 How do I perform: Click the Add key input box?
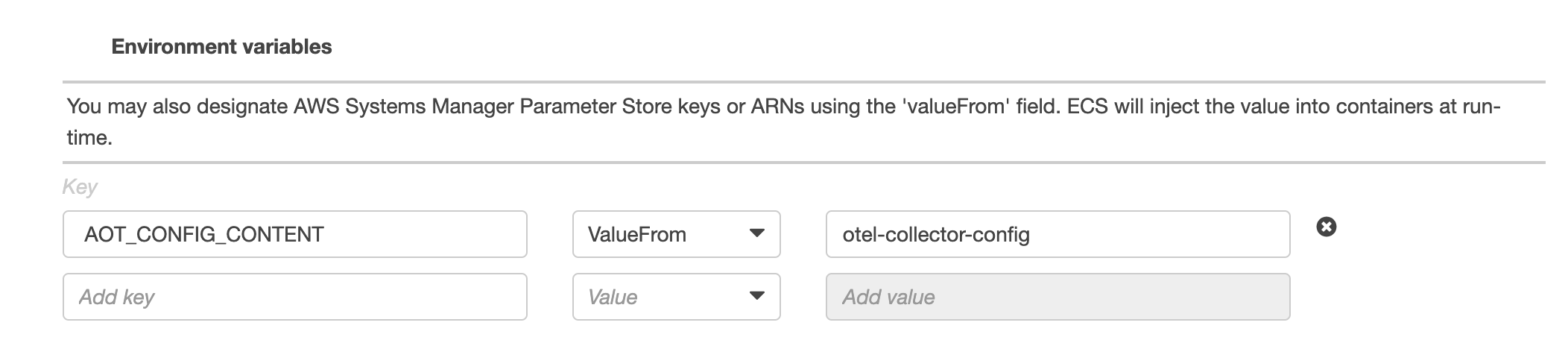(x=295, y=297)
